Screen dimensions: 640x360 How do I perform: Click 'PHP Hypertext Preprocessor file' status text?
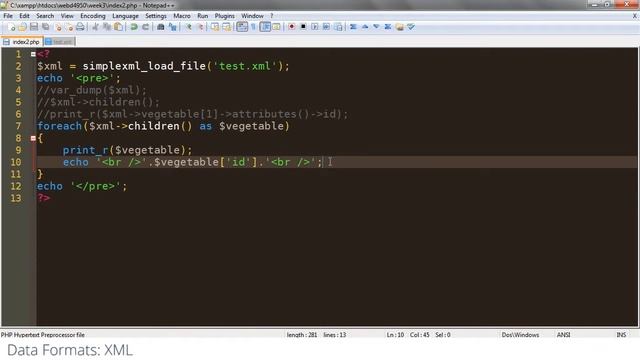click(x=42, y=335)
